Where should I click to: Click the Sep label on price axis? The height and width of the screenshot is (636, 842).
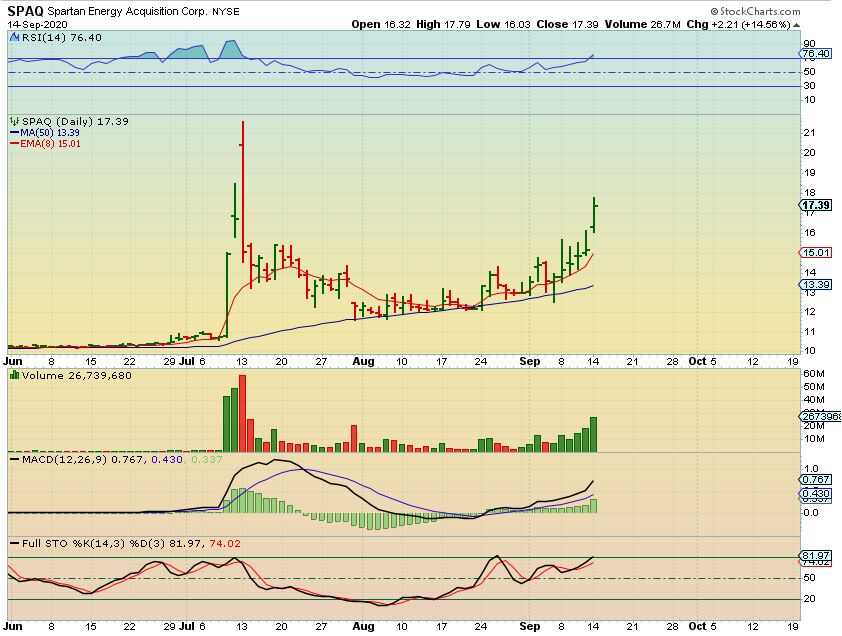point(529,362)
